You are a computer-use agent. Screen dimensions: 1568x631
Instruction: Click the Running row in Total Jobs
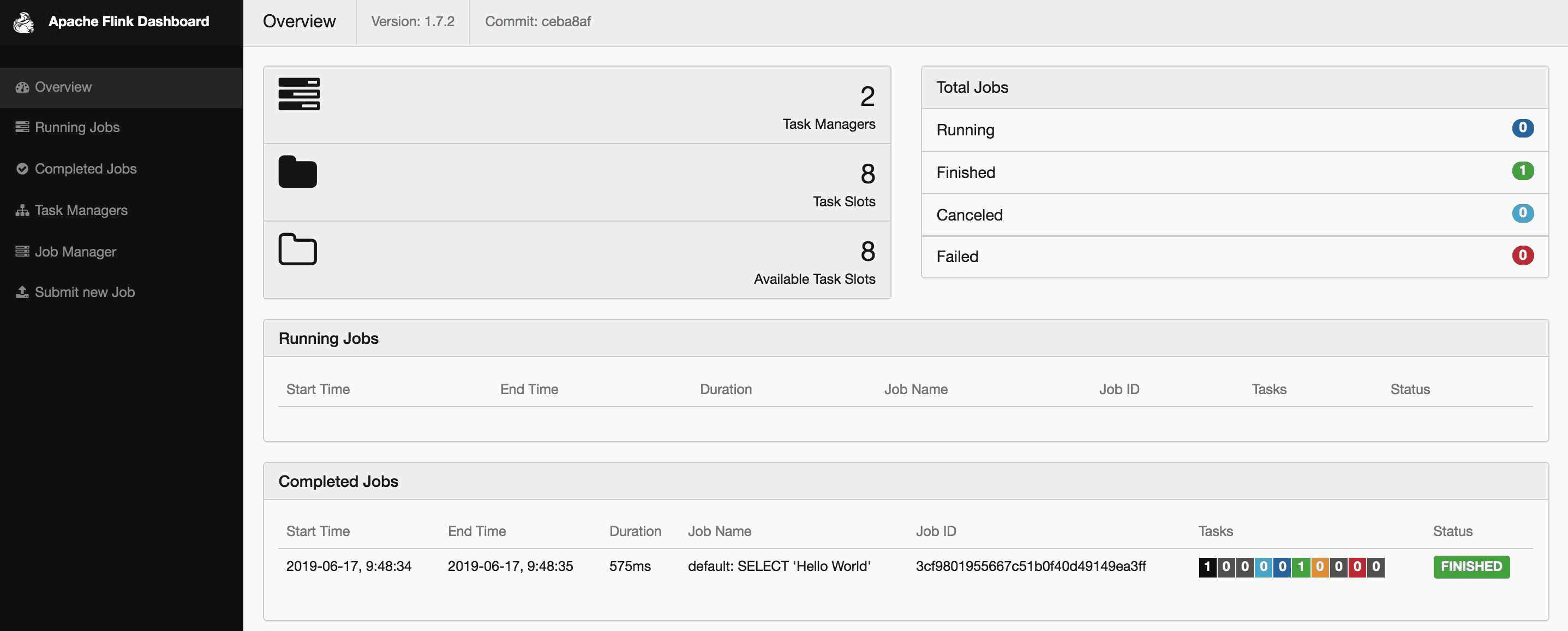tap(1235, 130)
